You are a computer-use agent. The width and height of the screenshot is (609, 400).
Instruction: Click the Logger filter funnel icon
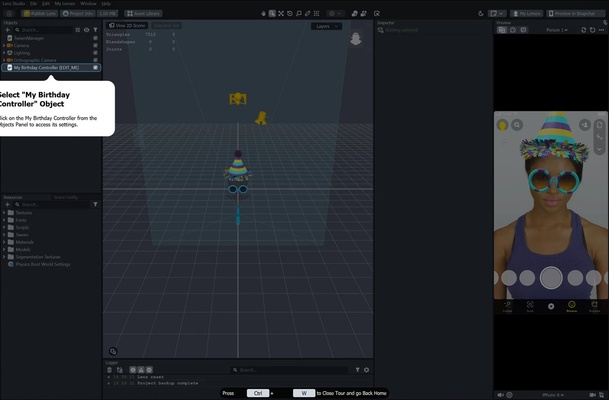click(x=357, y=370)
